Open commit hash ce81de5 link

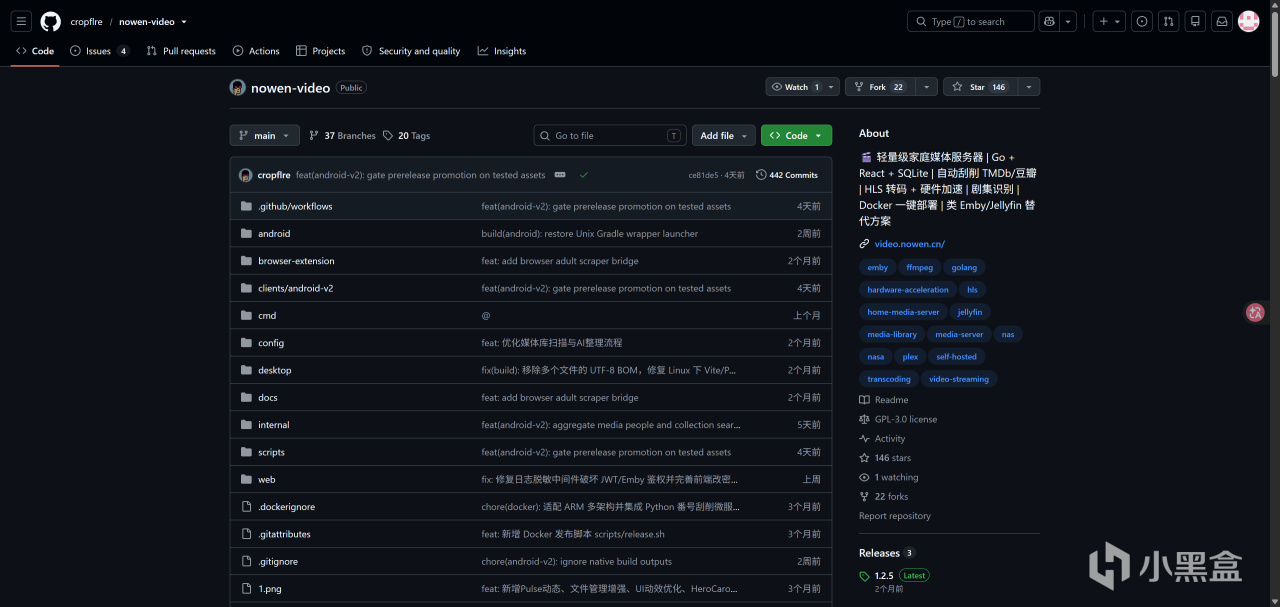(x=703, y=175)
